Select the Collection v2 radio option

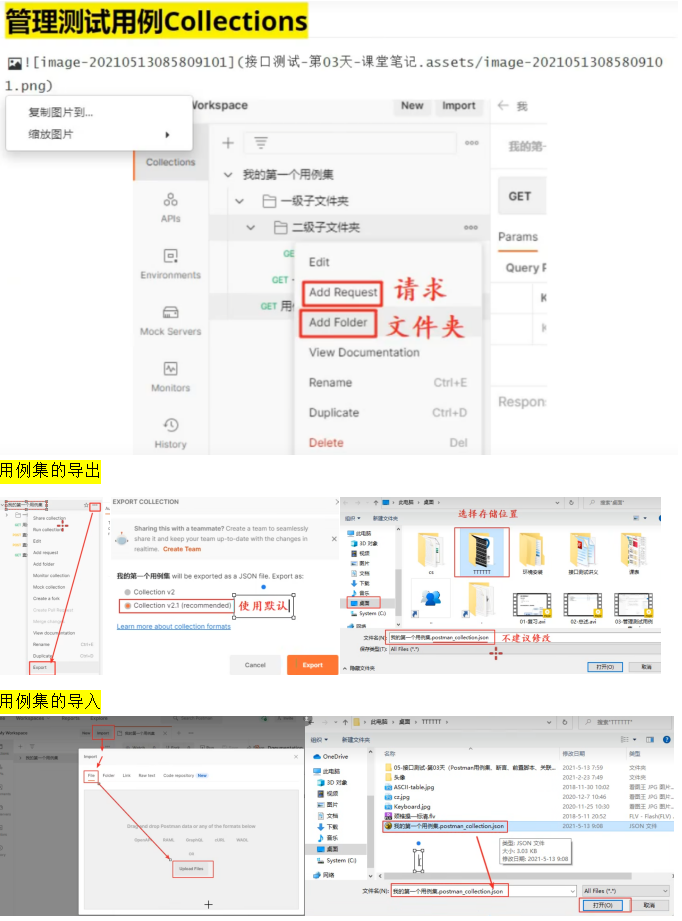(x=127, y=592)
